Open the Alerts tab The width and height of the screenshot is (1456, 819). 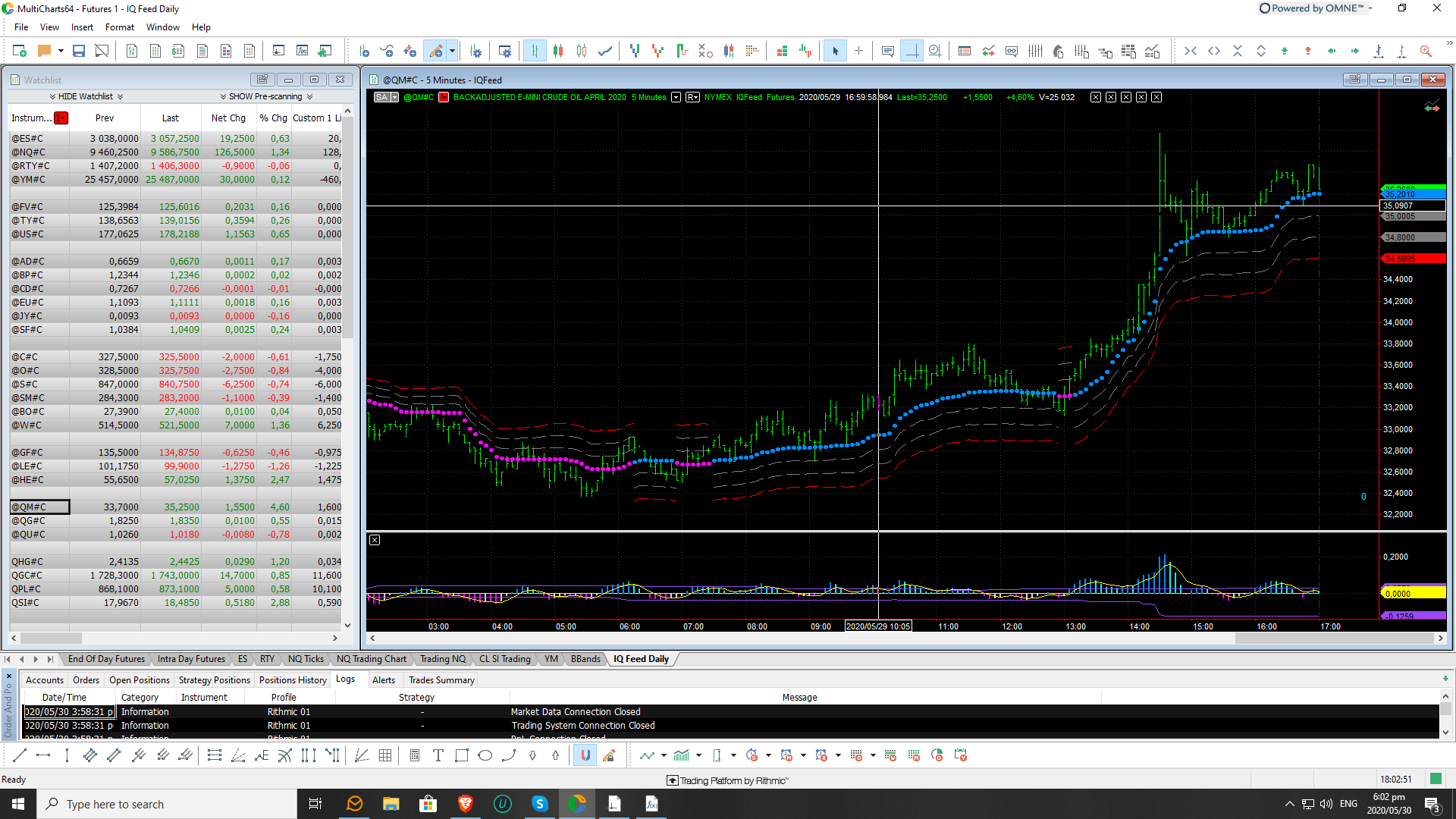pyautogui.click(x=384, y=680)
